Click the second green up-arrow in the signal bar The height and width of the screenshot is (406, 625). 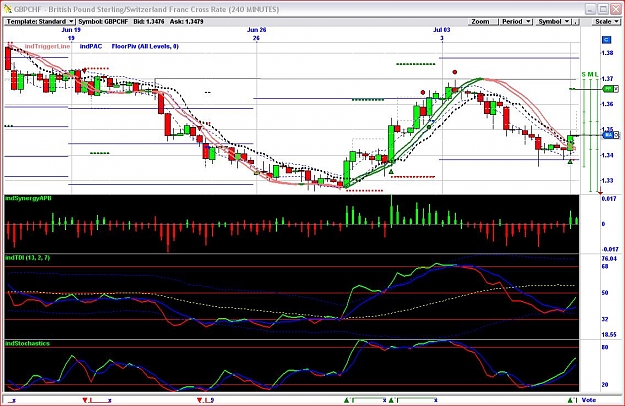[391, 400]
